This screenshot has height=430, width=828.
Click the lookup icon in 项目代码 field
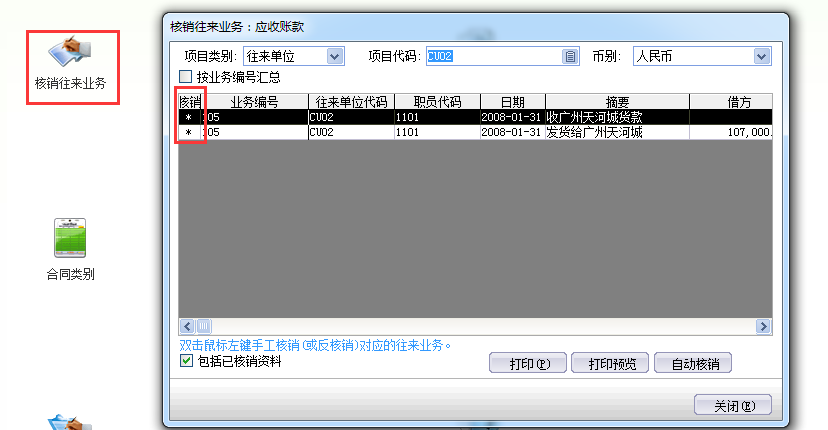[570, 57]
